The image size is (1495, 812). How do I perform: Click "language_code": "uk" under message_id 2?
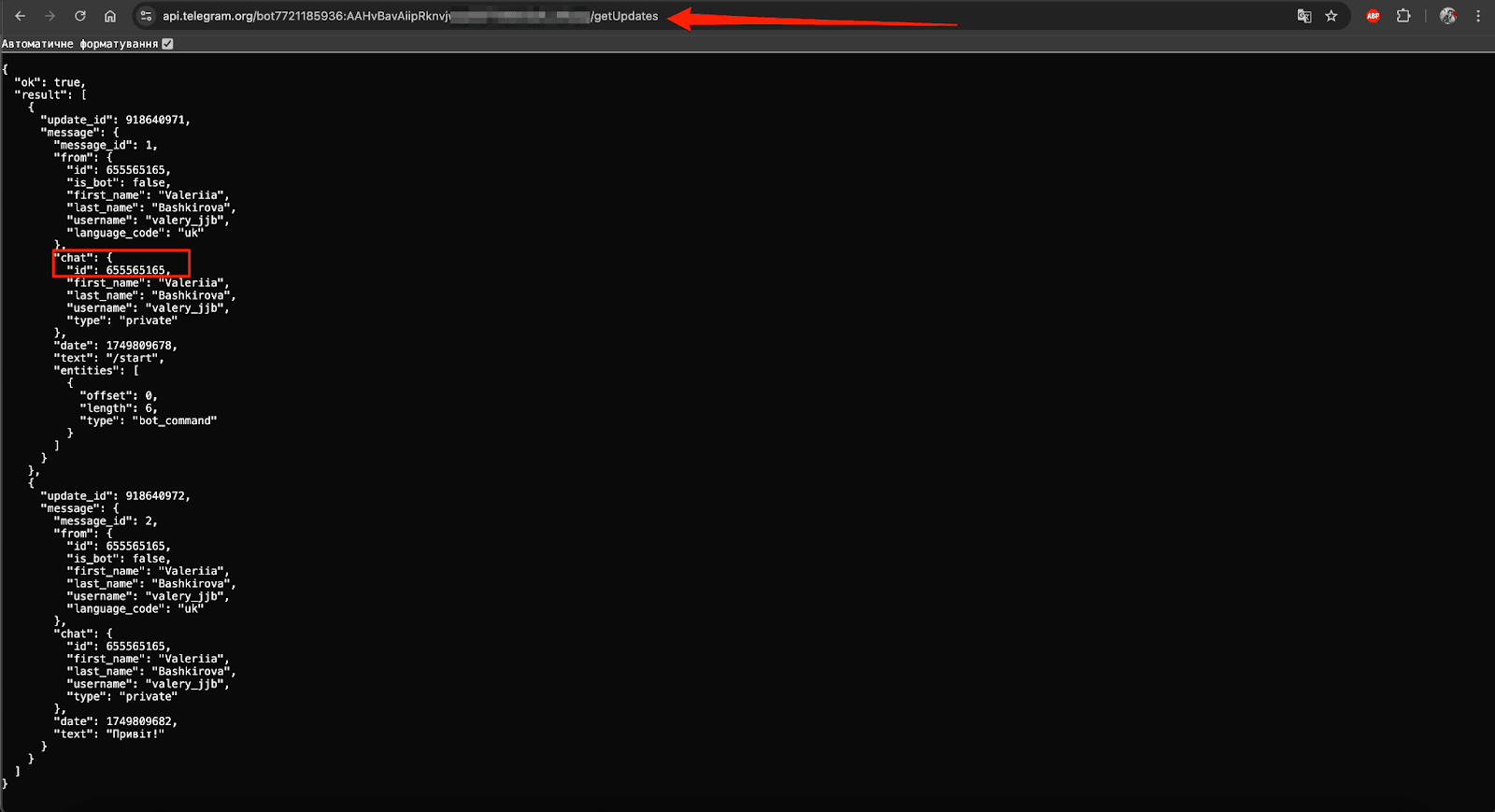coord(135,609)
